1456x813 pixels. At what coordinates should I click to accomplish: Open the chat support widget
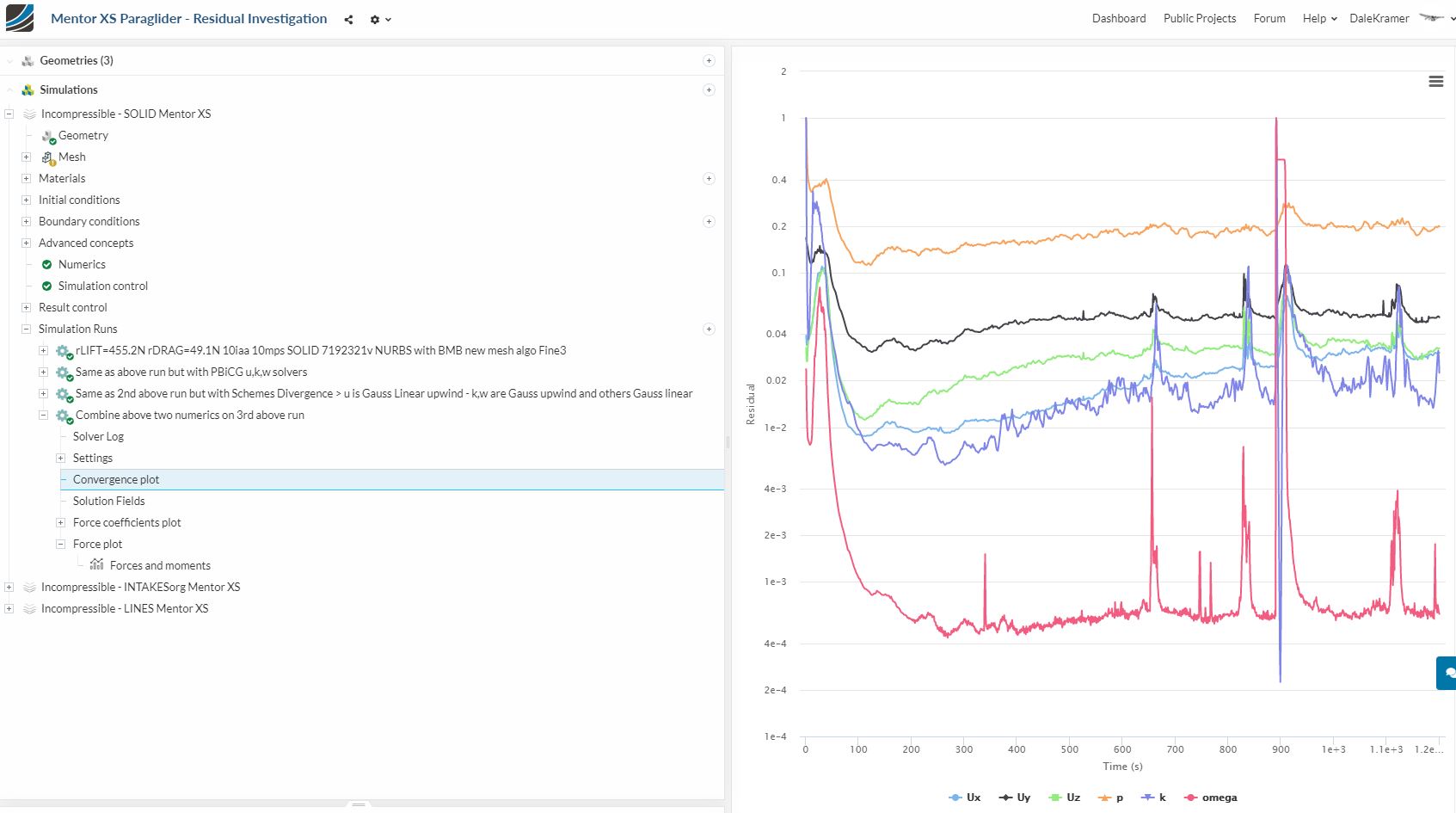(x=1447, y=673)
